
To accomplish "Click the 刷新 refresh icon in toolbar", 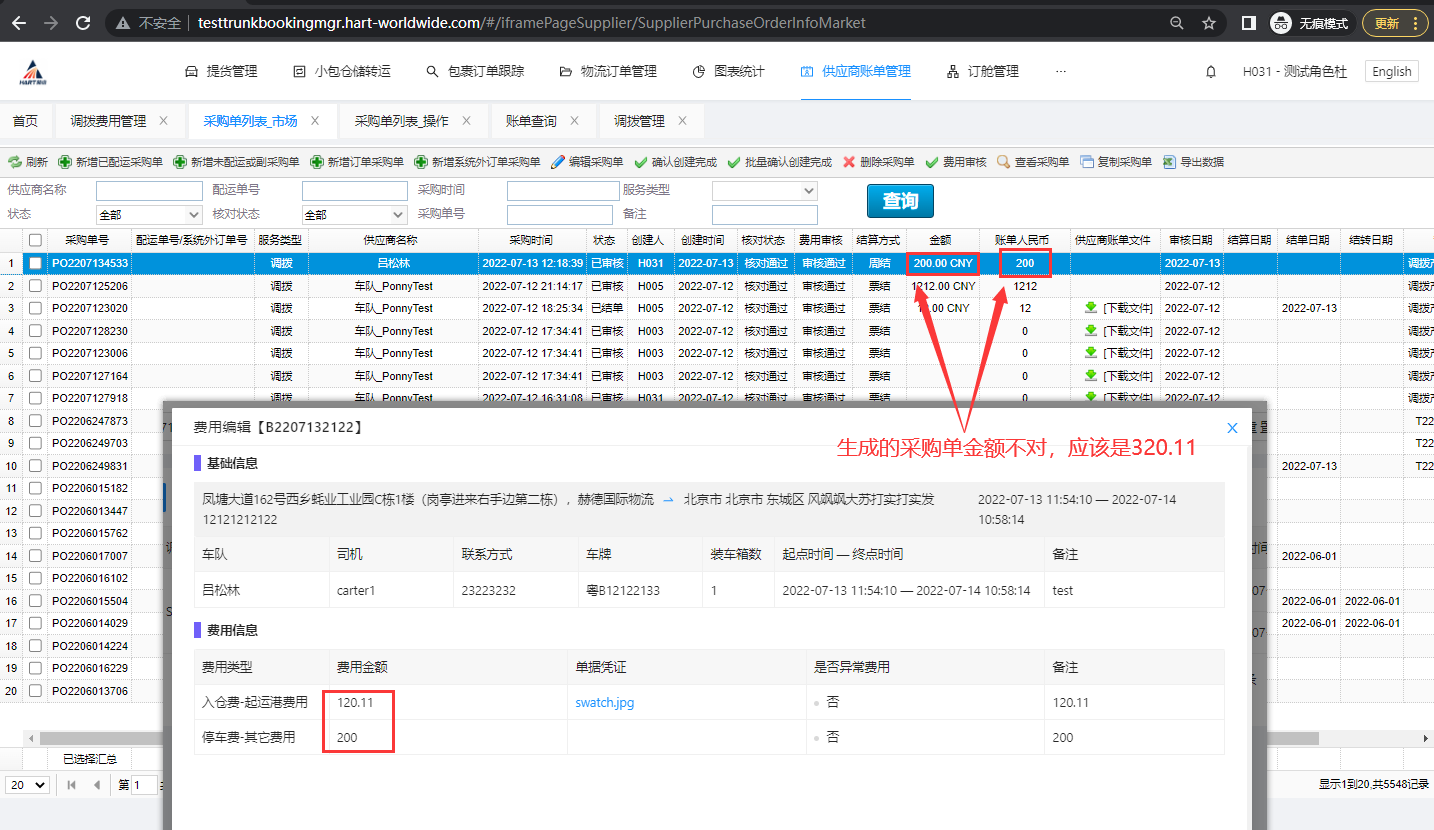I will pos(14,162).
